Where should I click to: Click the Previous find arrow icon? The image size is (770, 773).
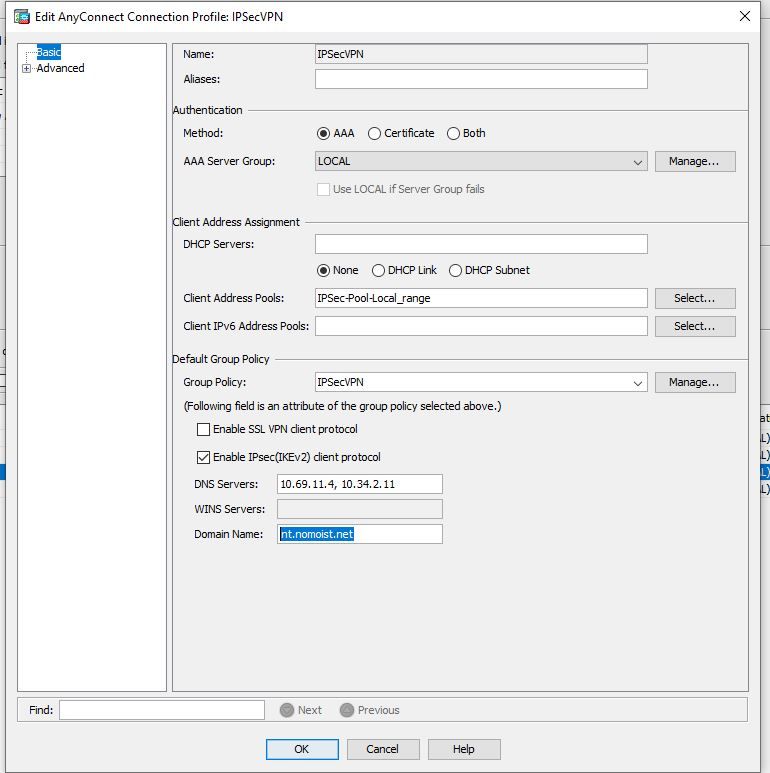click(x=347, y=710)
